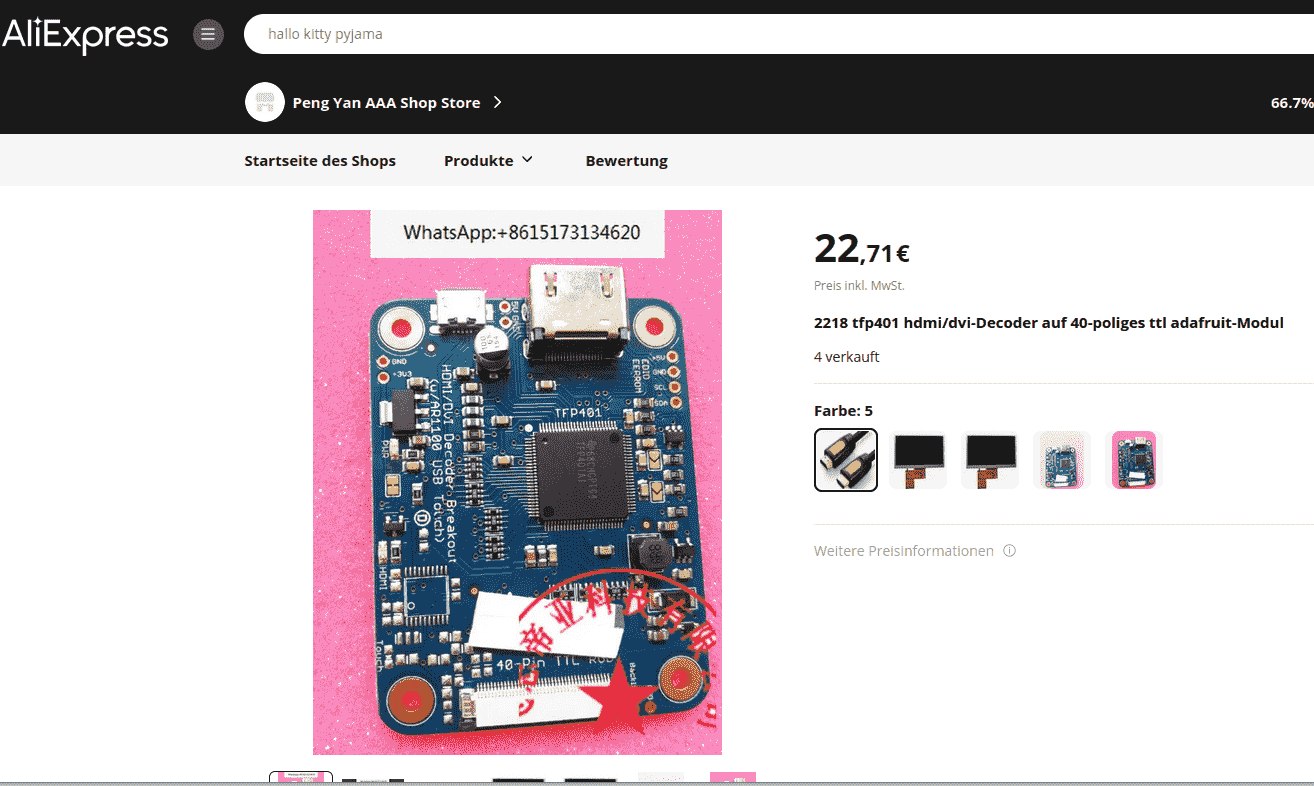Open the Startseite des Shops tab

pos(320,160)
